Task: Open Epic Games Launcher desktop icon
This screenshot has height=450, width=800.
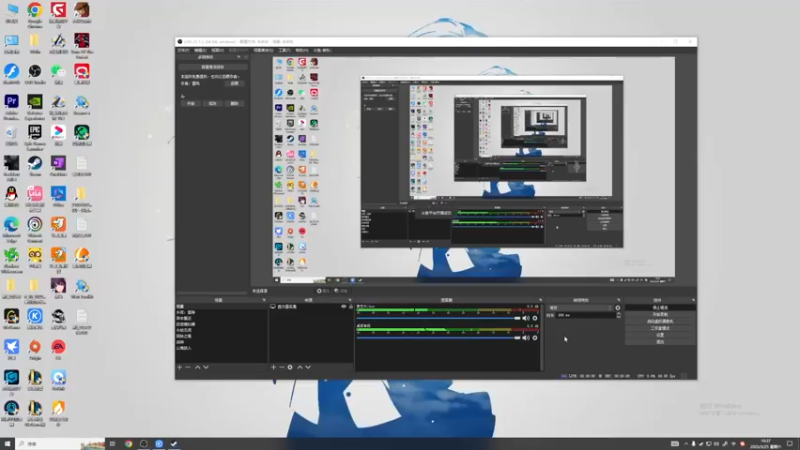Action: 35,137
